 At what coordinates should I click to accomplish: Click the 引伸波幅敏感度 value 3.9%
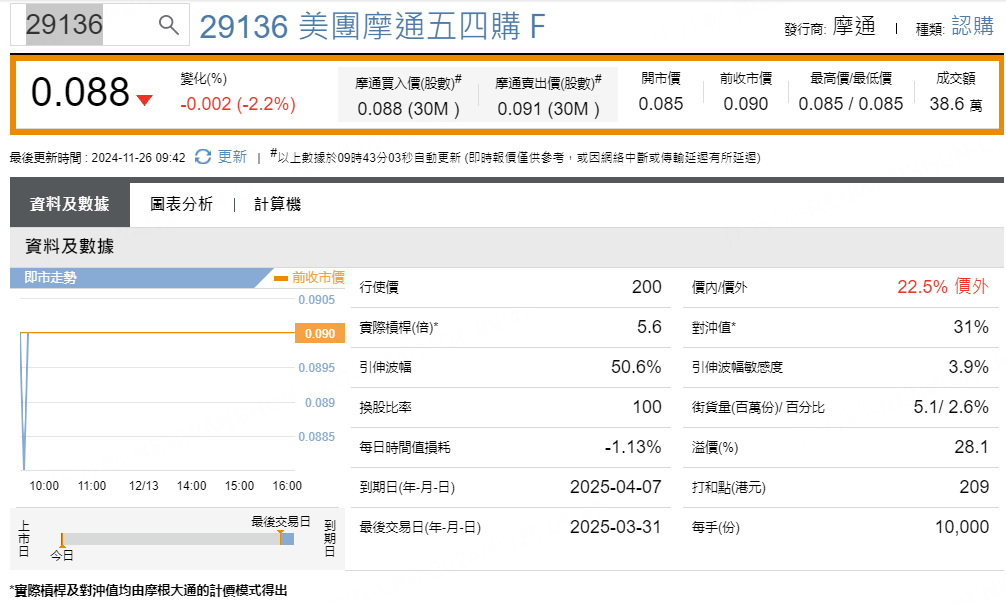[968, 367]
